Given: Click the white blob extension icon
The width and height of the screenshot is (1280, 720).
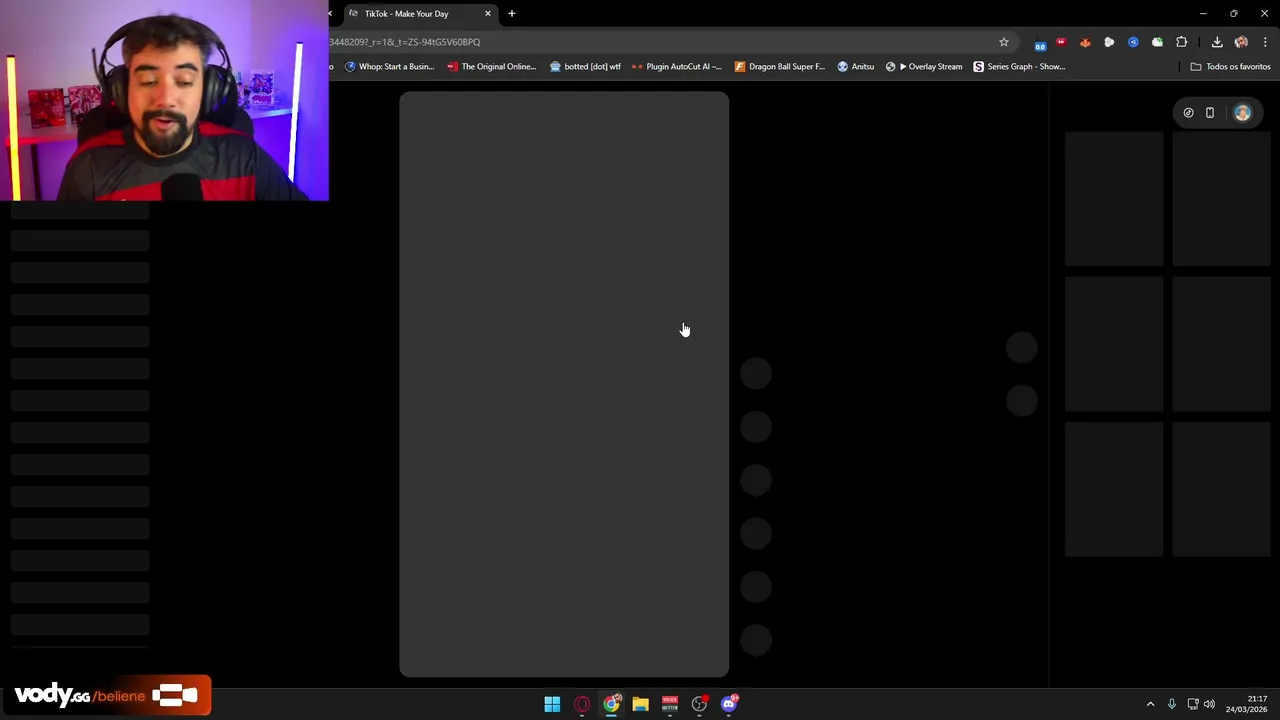Looking at the screenshot, I should (x=1109, y=42).
